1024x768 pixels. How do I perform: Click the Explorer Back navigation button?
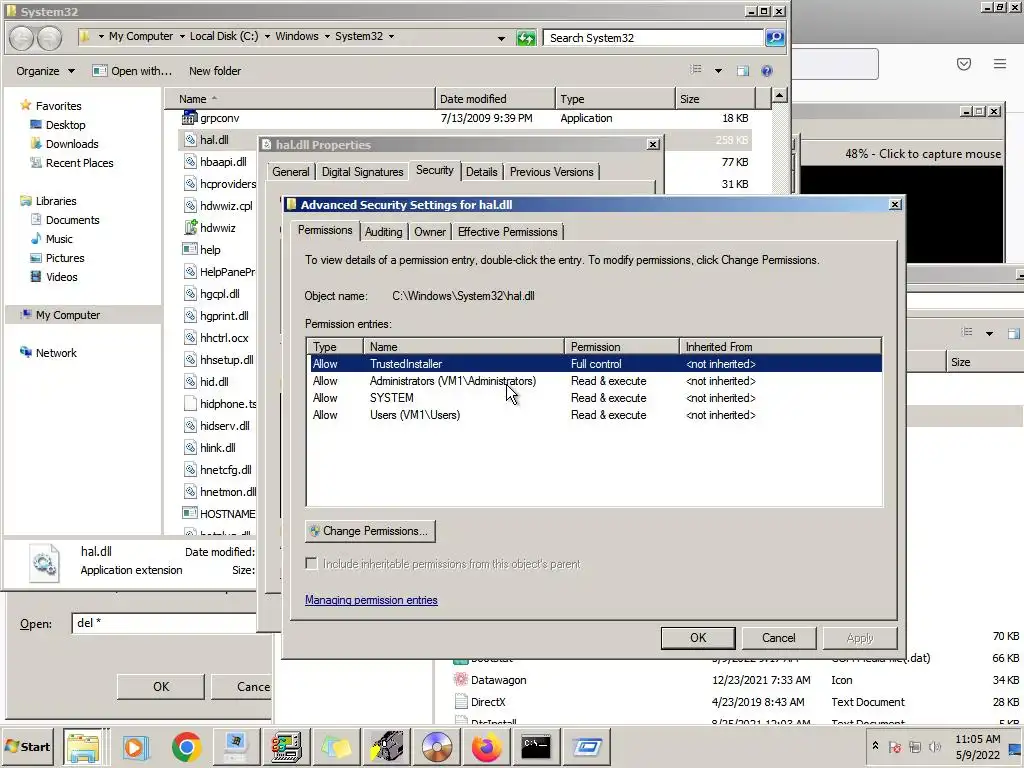[21, 38]
